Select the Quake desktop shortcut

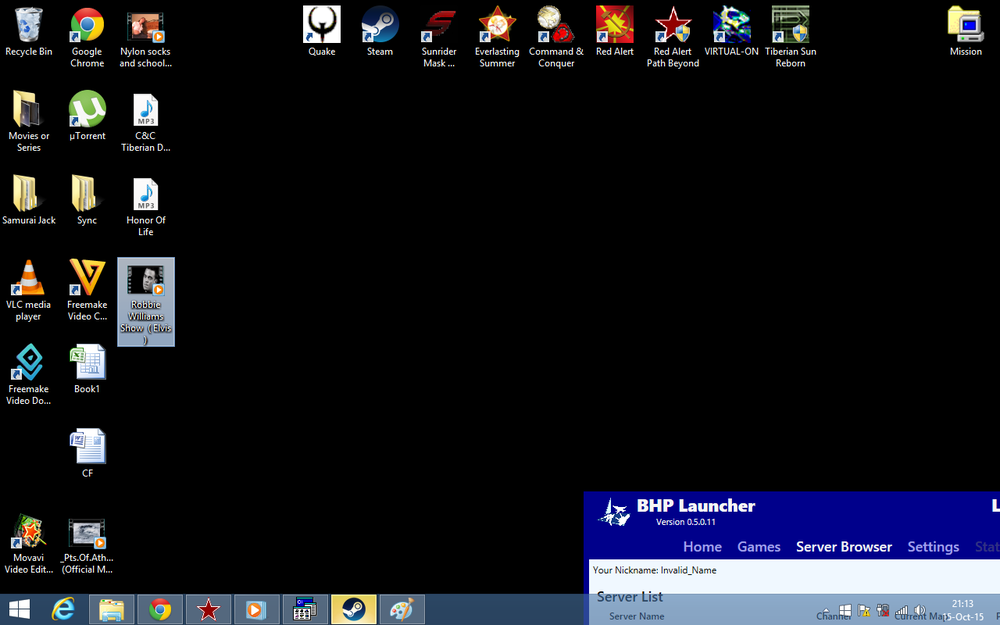tap(321, 32)
